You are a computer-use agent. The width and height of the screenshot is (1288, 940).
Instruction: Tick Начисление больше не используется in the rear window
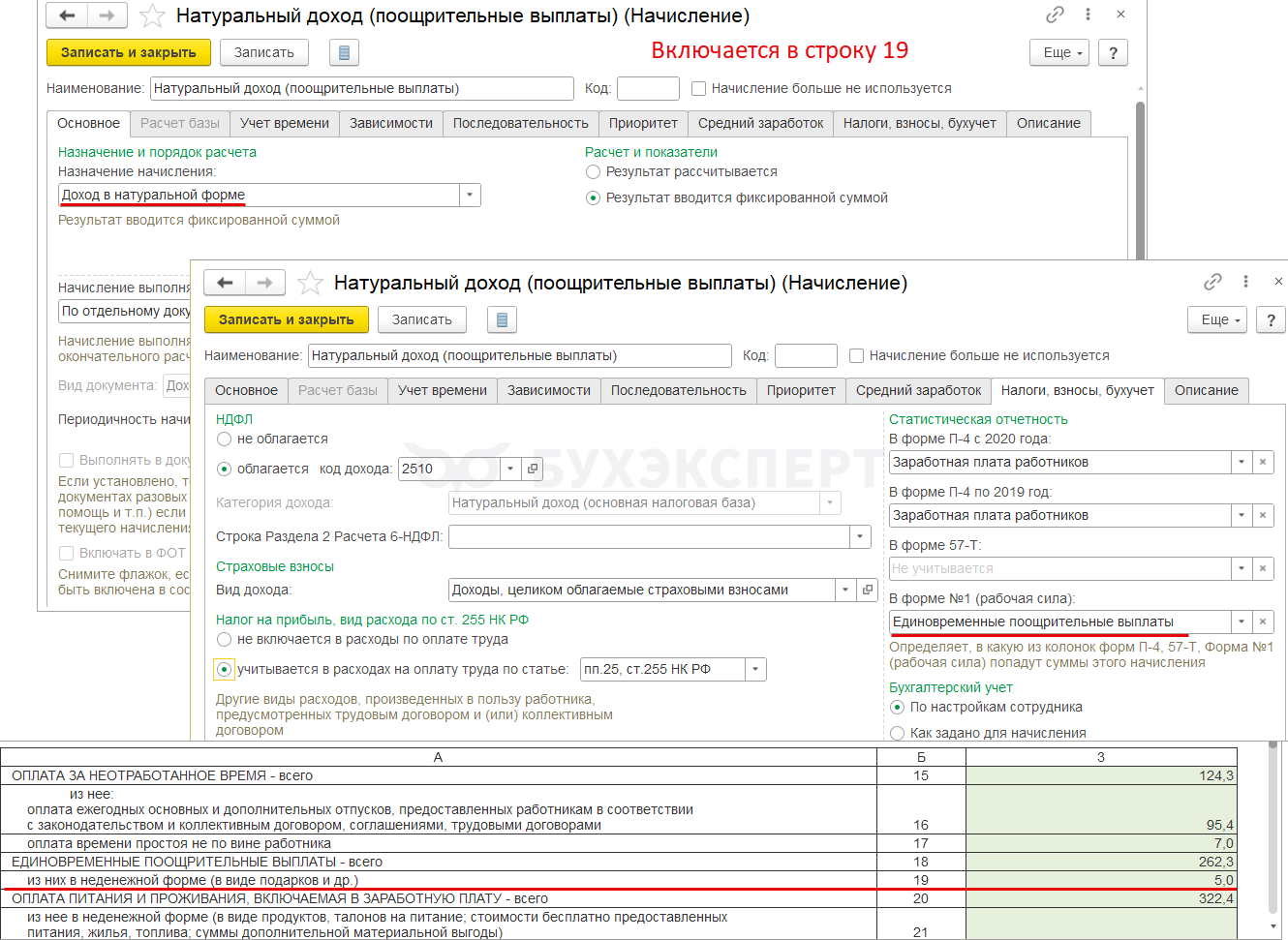[698, 88]
